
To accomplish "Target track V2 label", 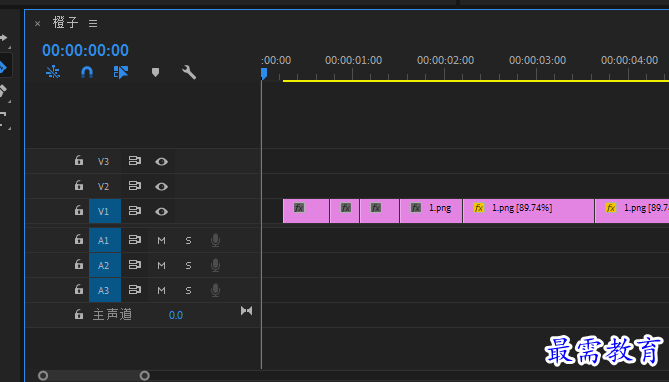I will (x=103, y=187).
